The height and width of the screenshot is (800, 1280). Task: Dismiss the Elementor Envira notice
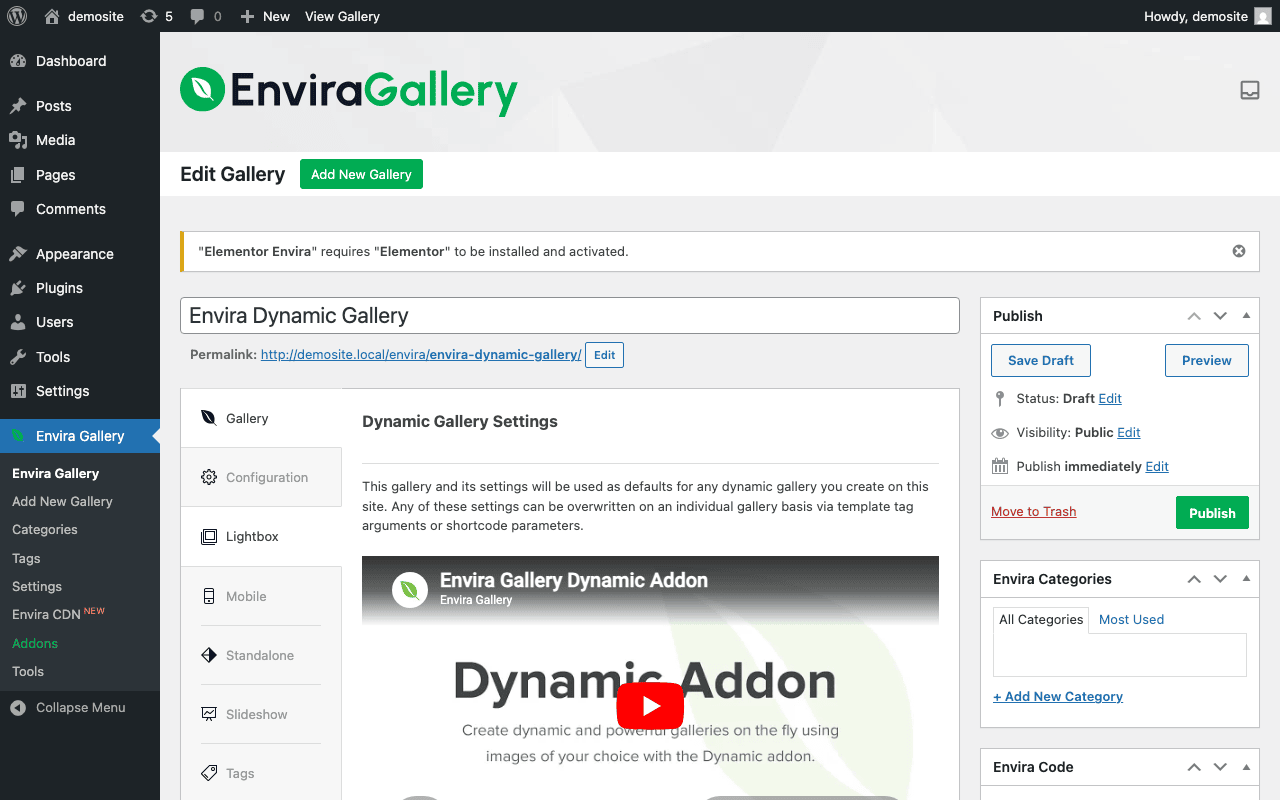click(x=1238, y=251)
